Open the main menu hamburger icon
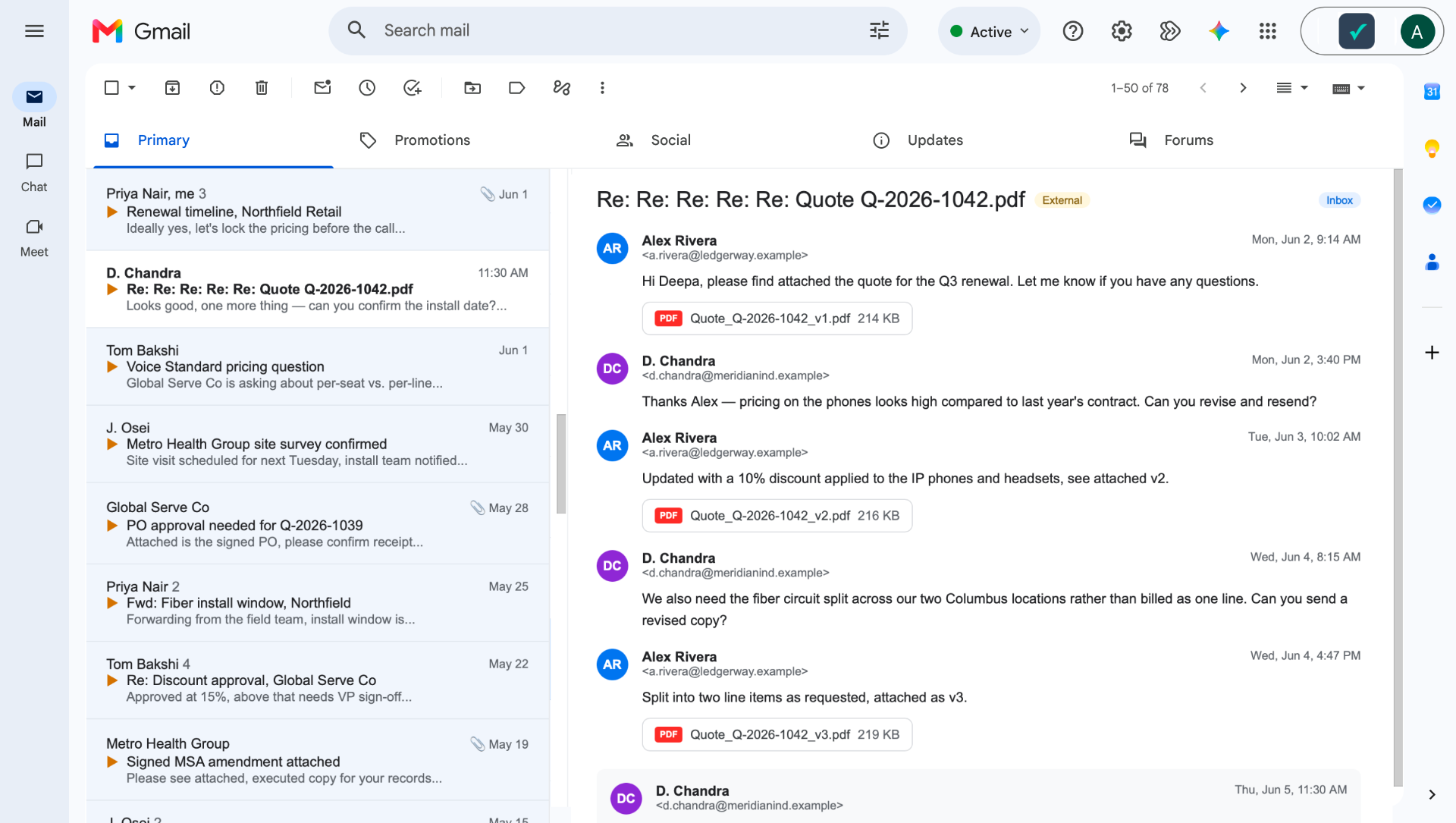Screen dimensions: 1456x823 coord(34,31)
